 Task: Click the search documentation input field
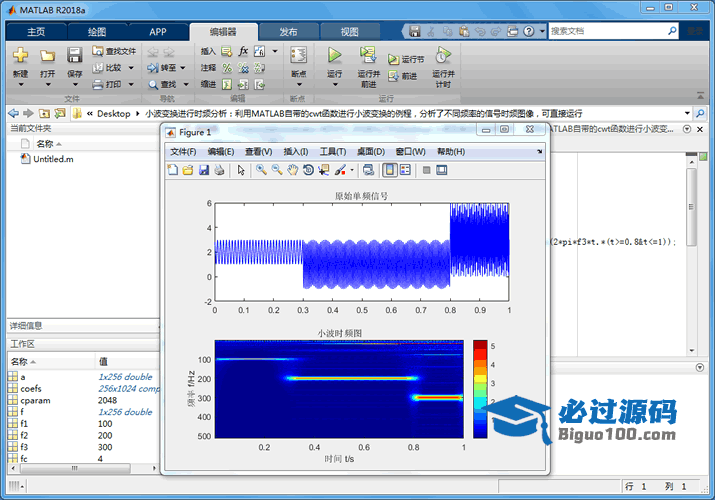[x=608, y=31]
